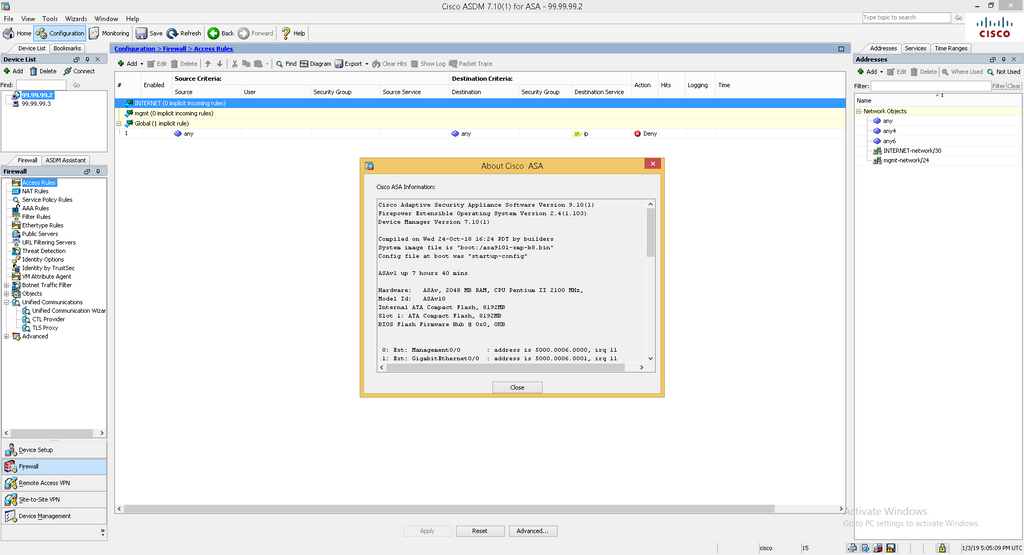Click the Addresses Filter input field
Image resolution: width=1024 pixels, height=555 pixels.
pos(931,86)
